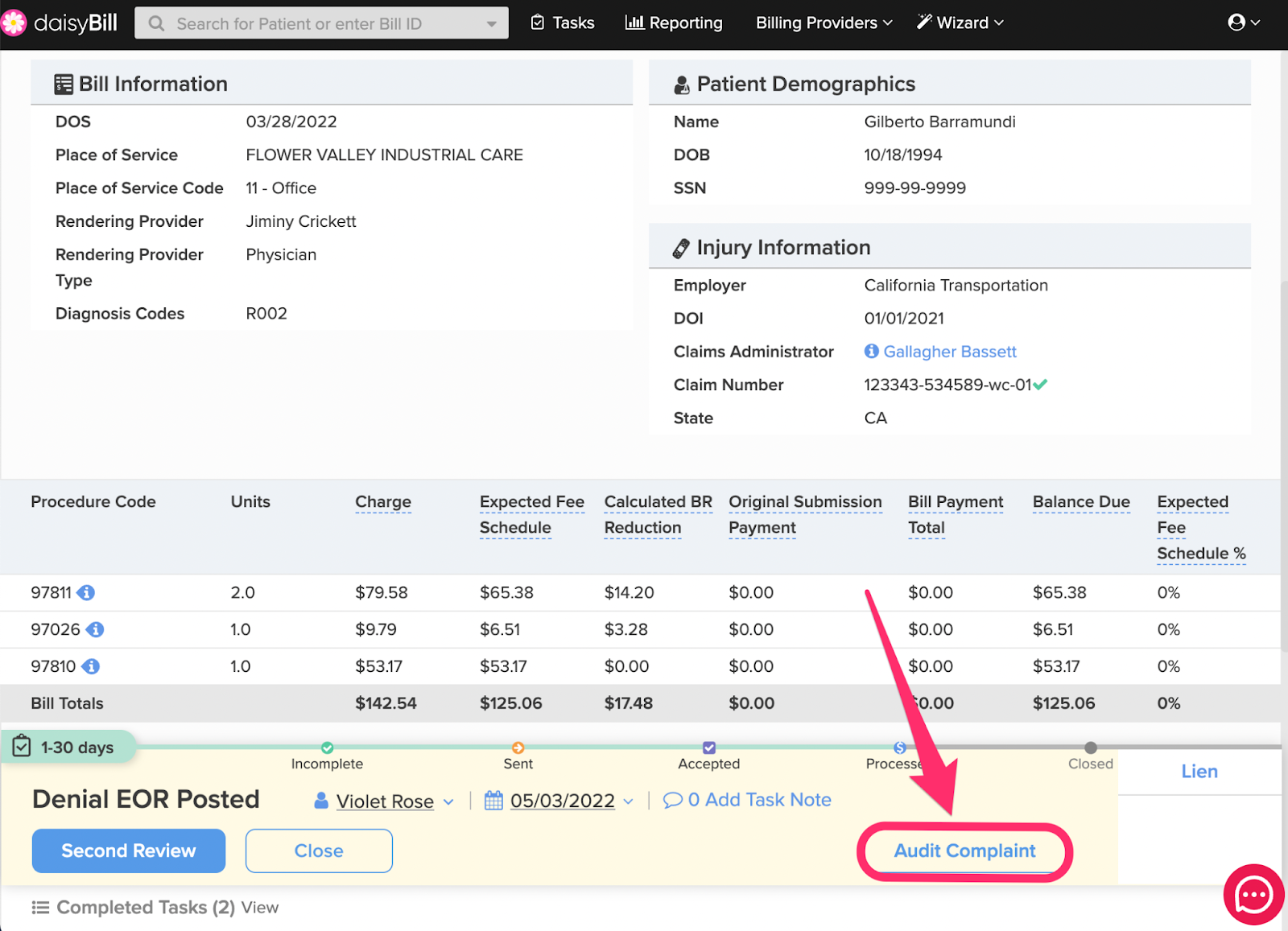
Task: Click the patient or Bill ID search field
Action: 321,23
